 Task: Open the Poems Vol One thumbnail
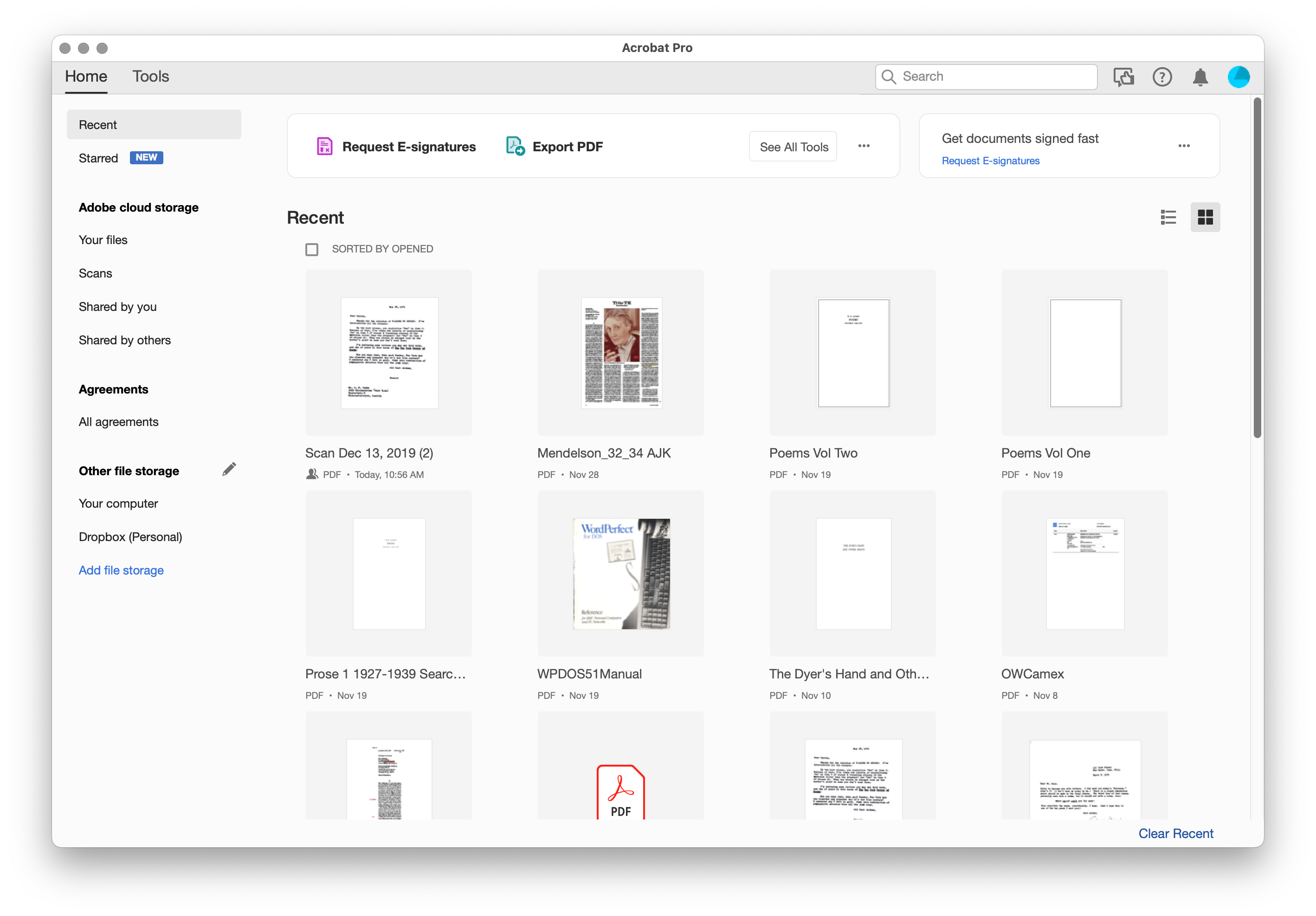point(1085,353)
